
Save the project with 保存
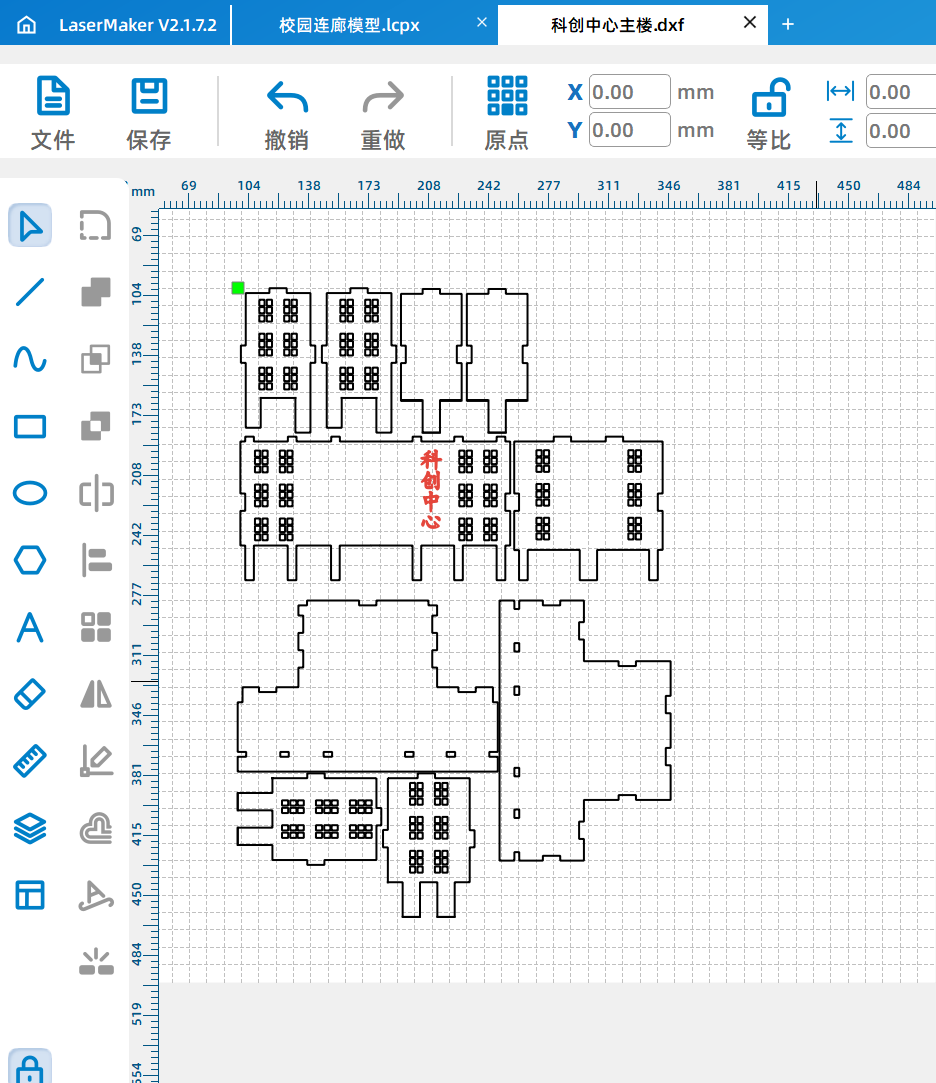click(149, 113)
